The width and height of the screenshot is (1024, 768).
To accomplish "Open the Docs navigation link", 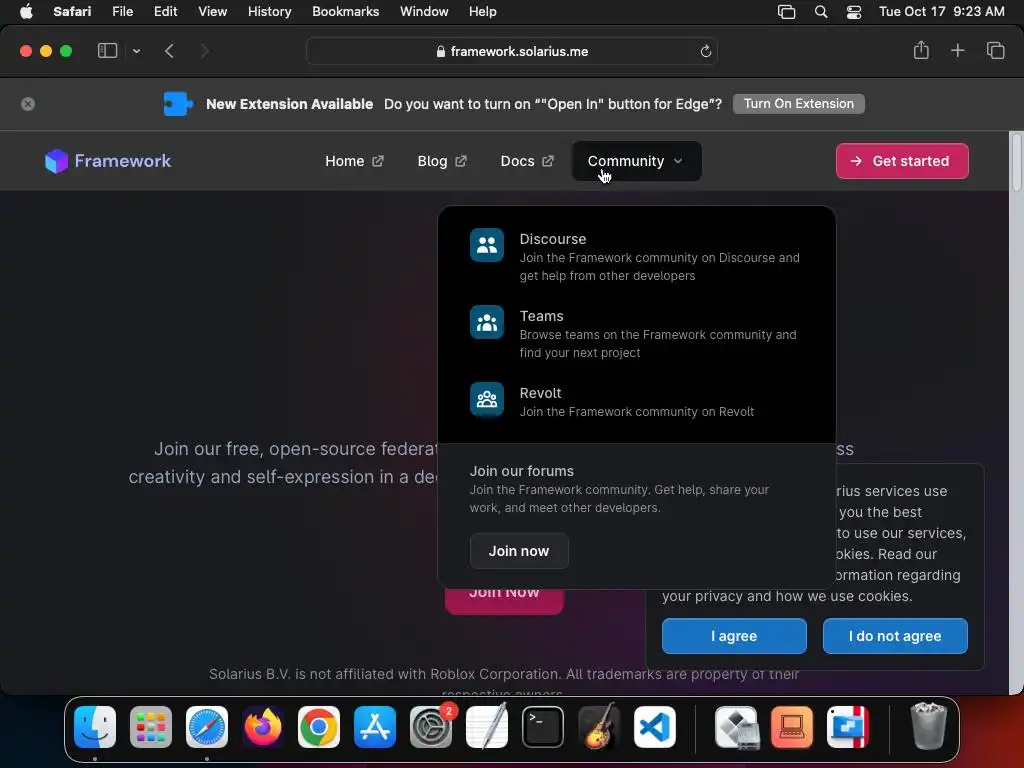I will coord(527,161).
